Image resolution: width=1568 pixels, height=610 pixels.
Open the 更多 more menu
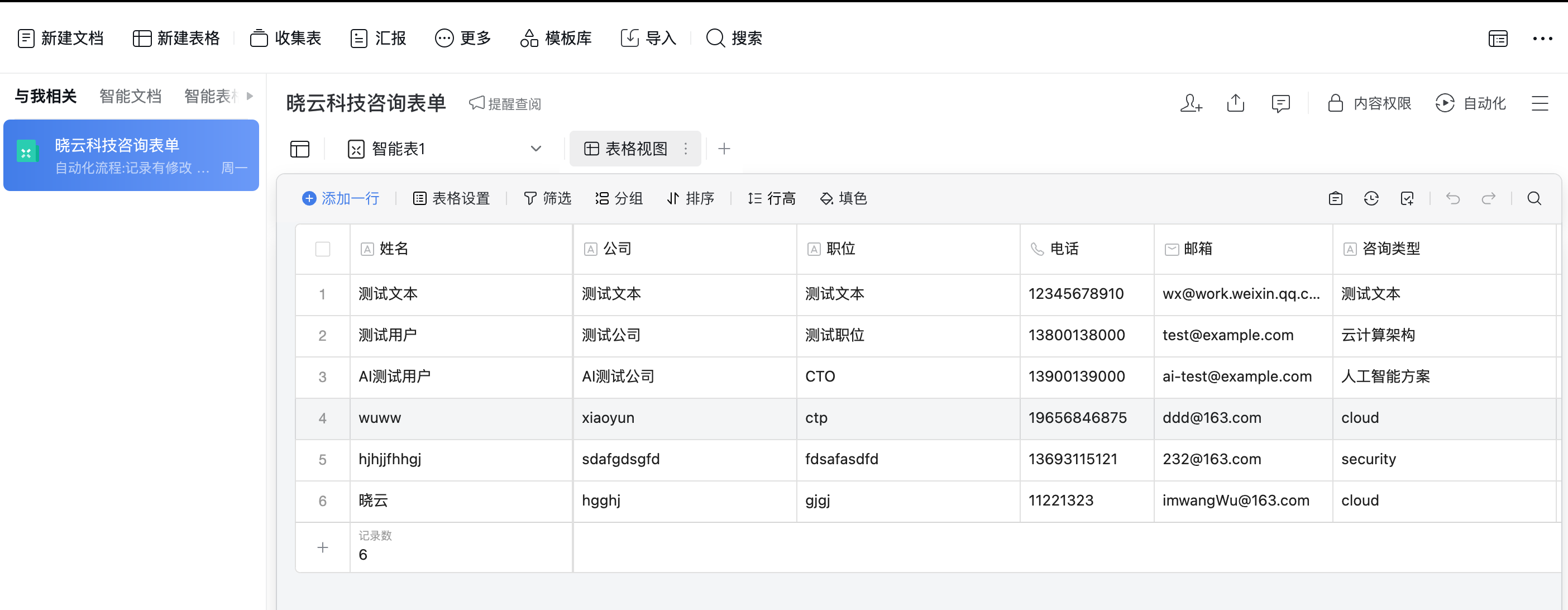point(462,39)
